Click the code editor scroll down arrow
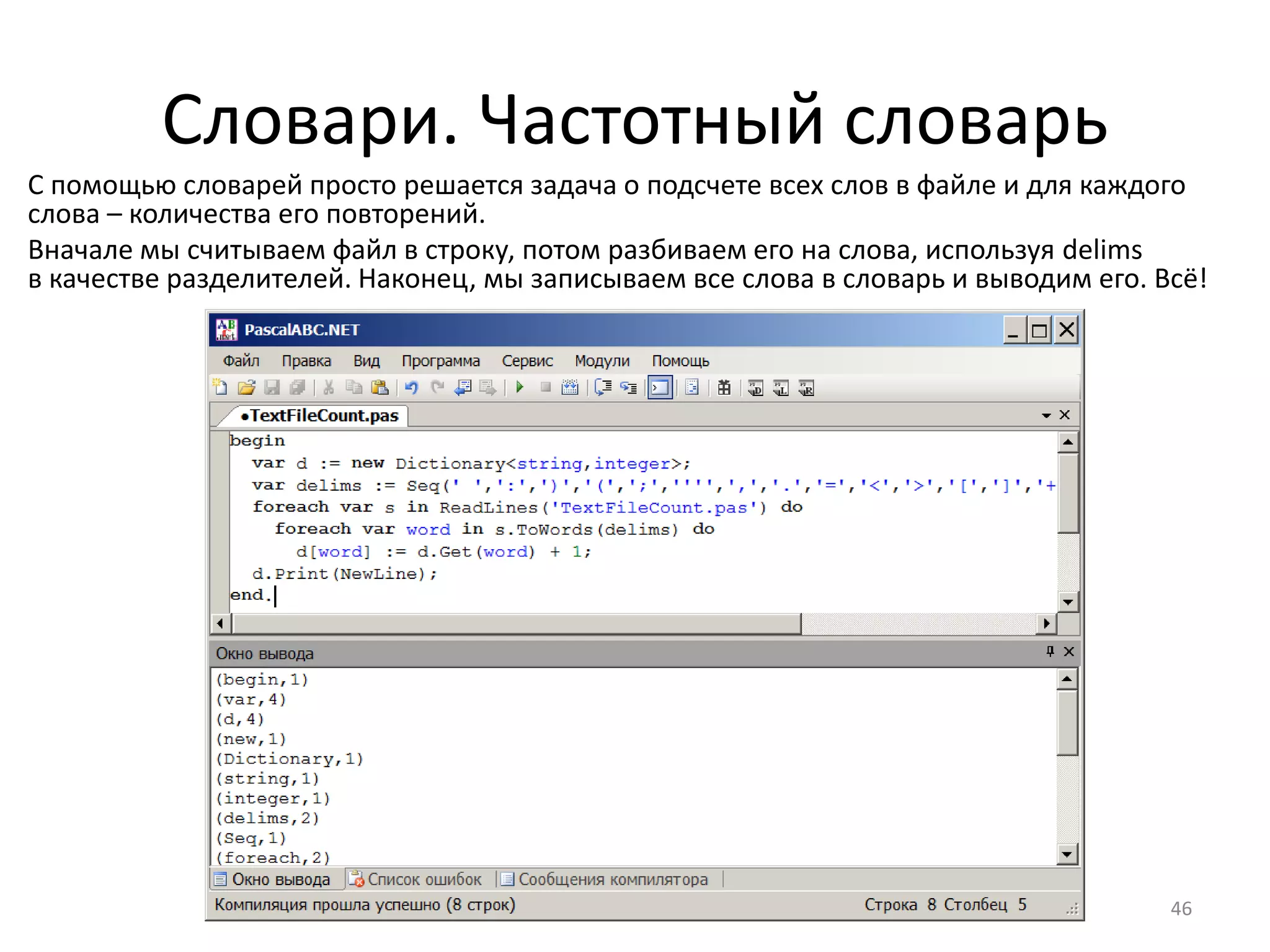 [x=1068, y=602]
